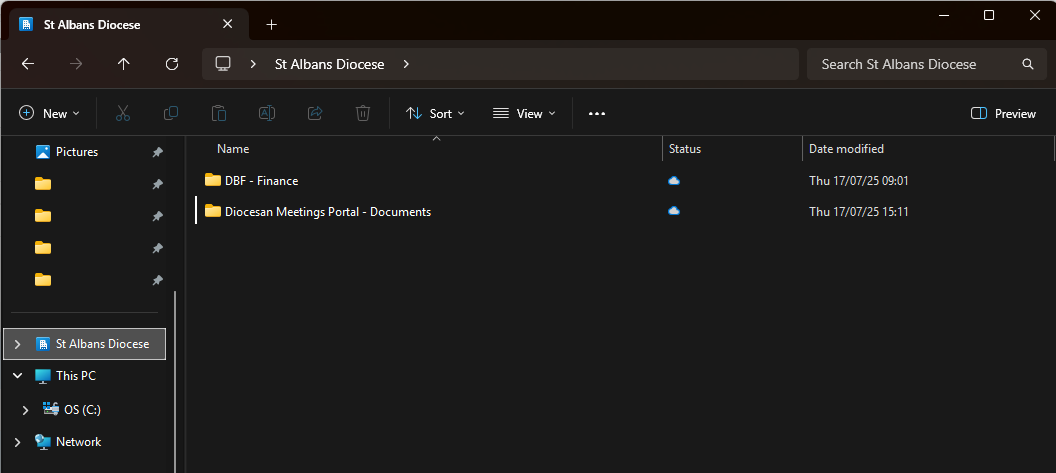Click St Albans Diocese in the address bar
The image size is (1056, 473).
(329, 64)
